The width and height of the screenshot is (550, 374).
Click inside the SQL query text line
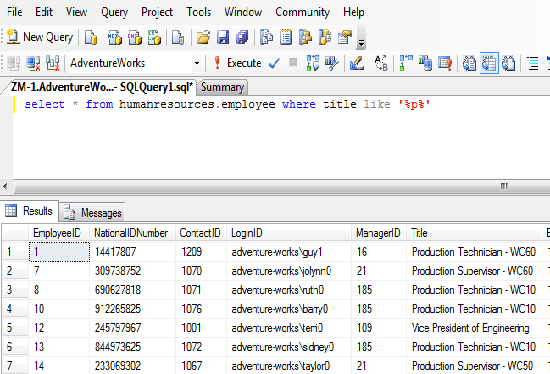[x=227, y=105]
